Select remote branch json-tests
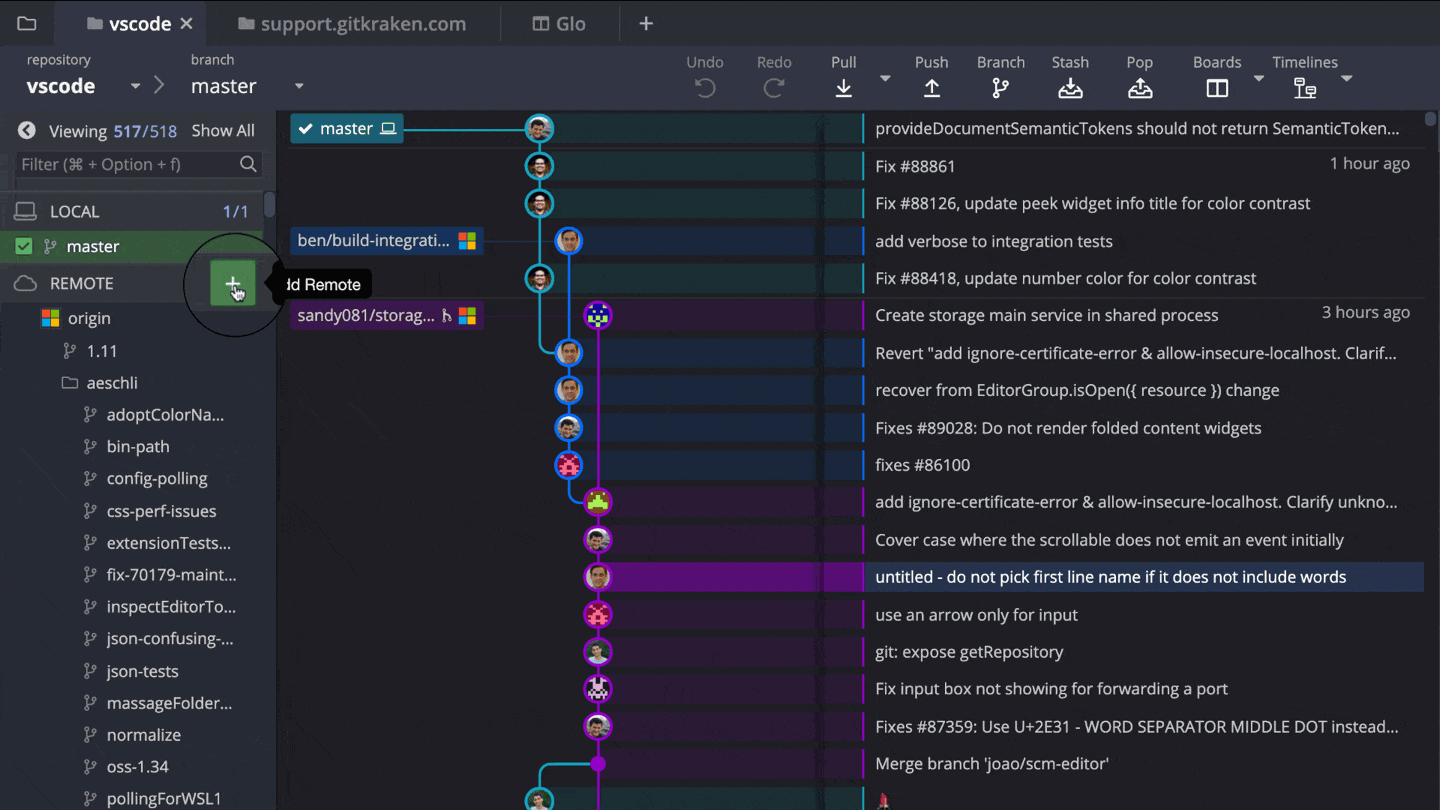 142,671
